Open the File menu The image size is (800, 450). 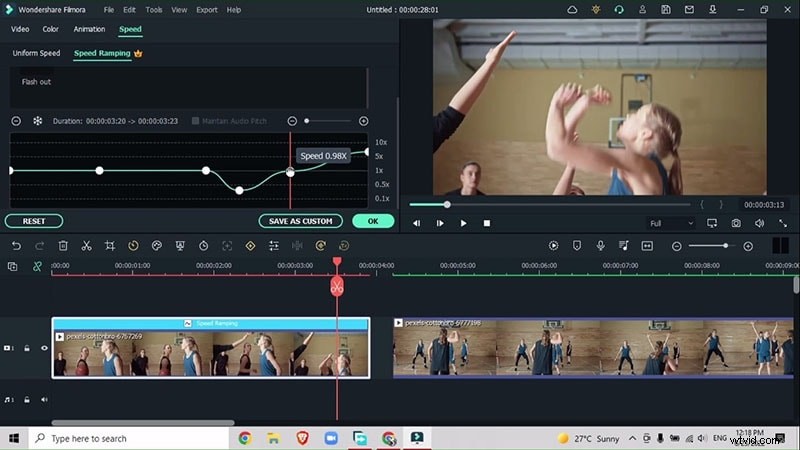[x=109, y=10]
